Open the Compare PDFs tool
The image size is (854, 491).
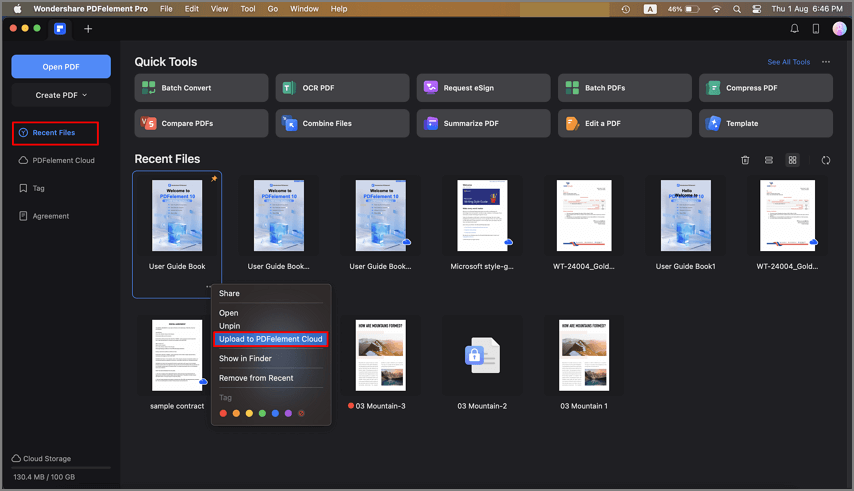click(x=201, y=124)
